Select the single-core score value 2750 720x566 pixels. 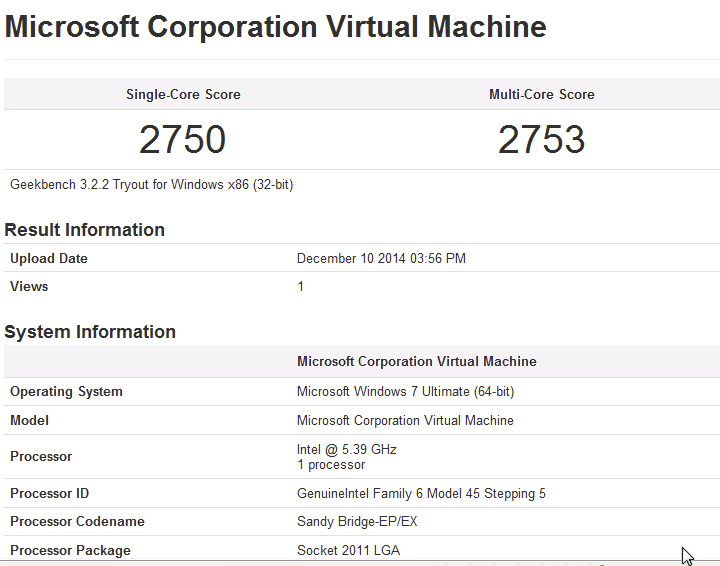click(x=183, y=140)
